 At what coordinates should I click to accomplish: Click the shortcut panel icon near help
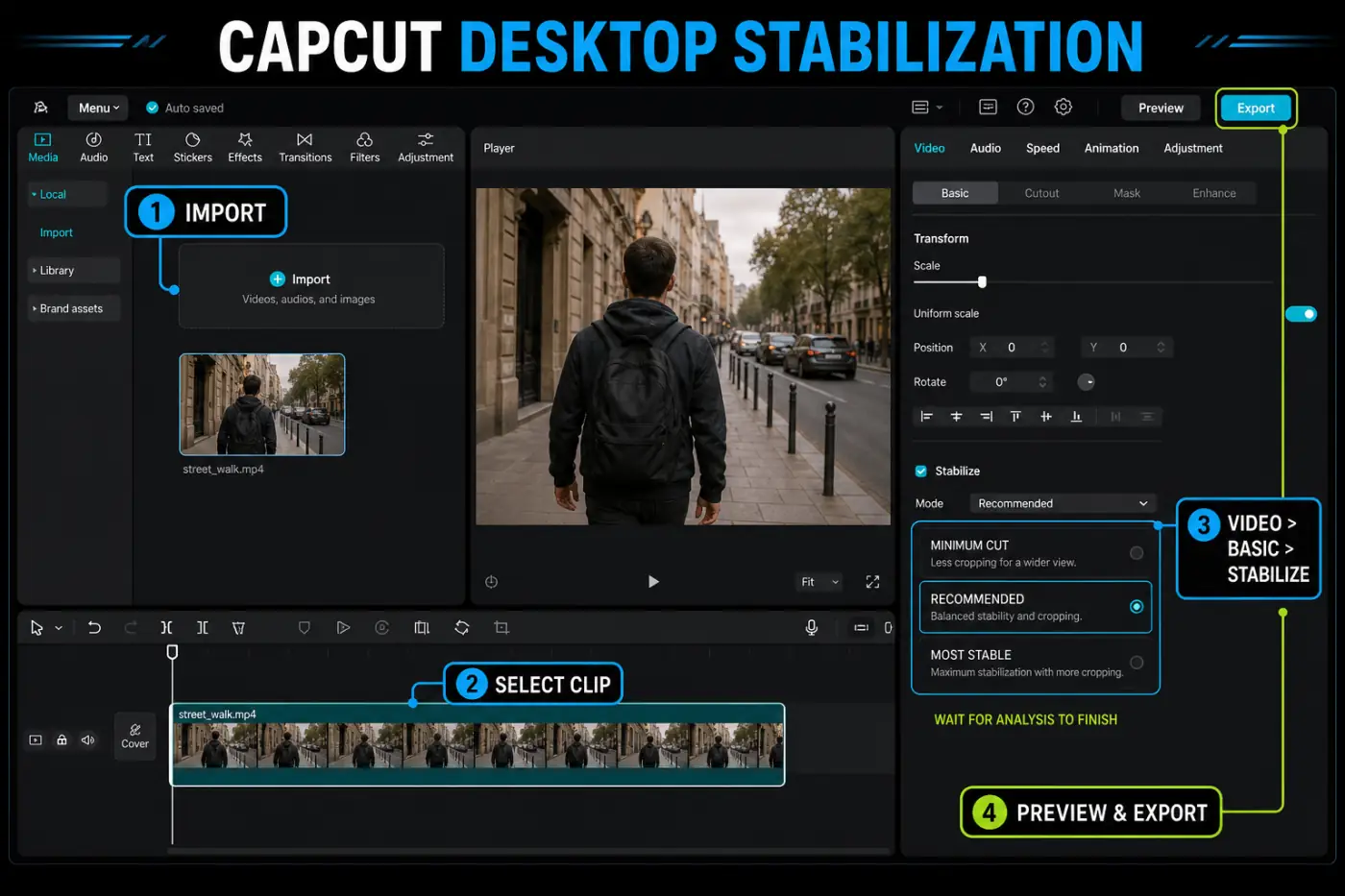tap(988, 107)
